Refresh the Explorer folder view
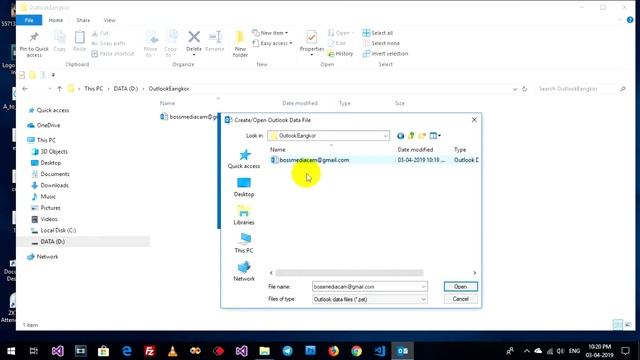This screenshot has width=640, height=360. (524, 89)
